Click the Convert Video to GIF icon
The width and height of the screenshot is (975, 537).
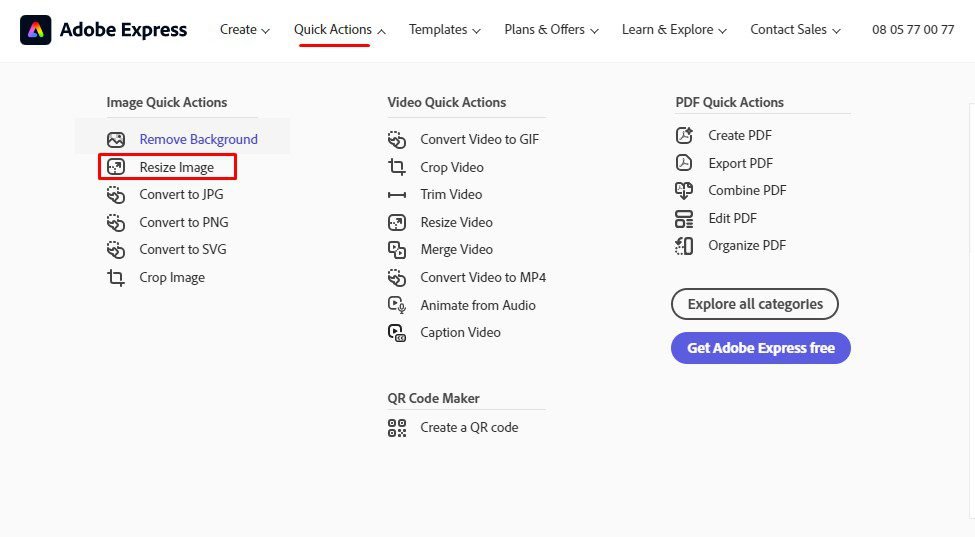[x=397, y=140]
